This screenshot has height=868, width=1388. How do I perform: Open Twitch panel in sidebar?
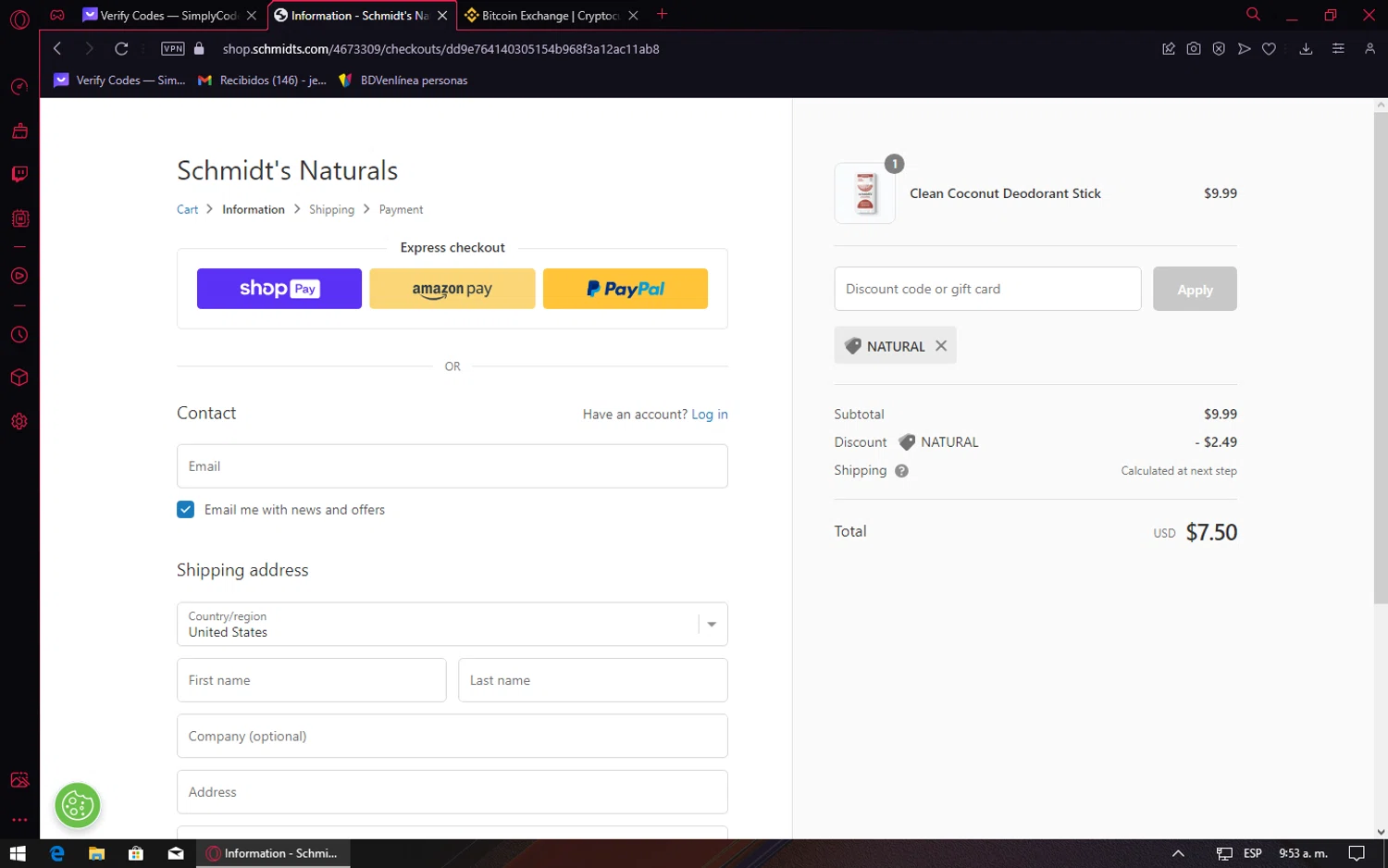click(x=19, y=174)
